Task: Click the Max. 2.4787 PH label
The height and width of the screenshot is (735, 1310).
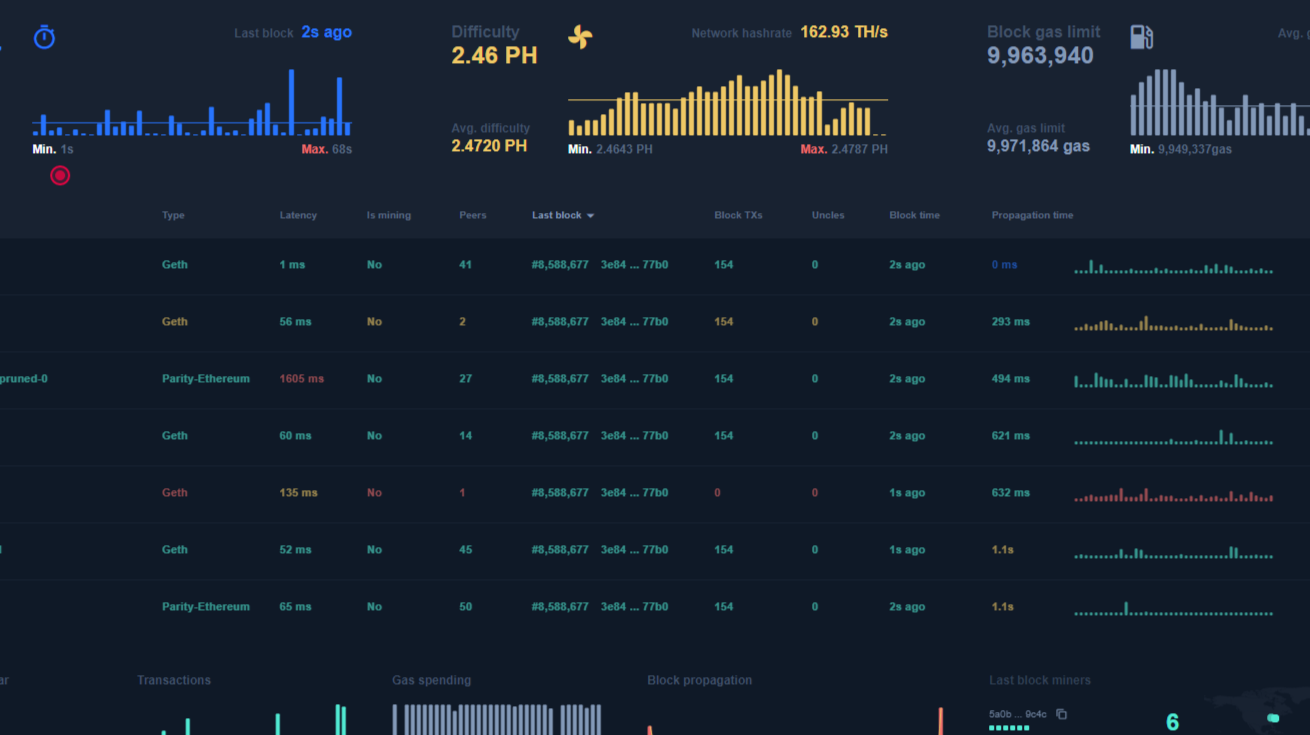Action: [x=844, y=149]
